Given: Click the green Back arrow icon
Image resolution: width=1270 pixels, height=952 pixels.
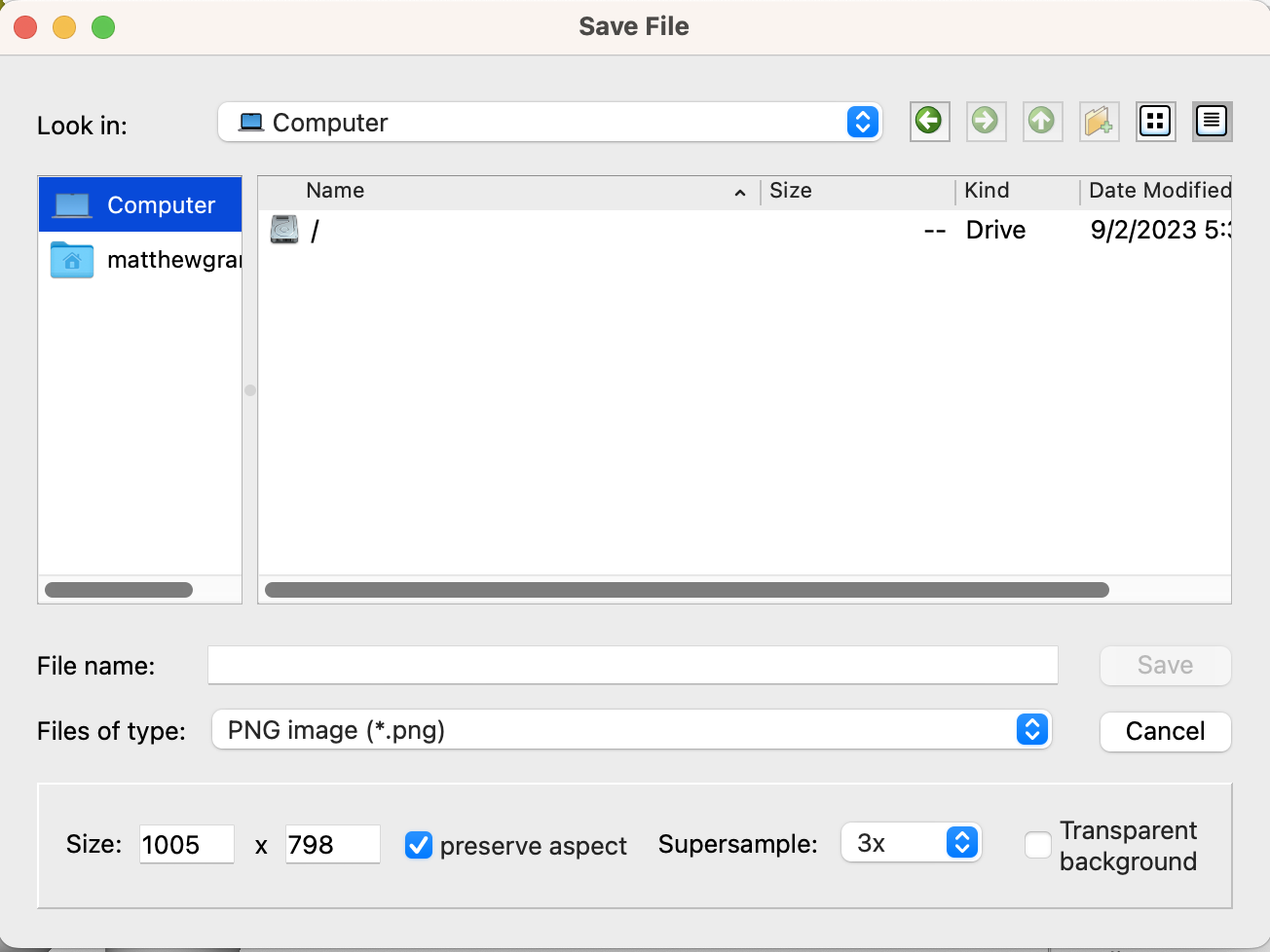Looking at the screenshot, I should coord(929,122).
